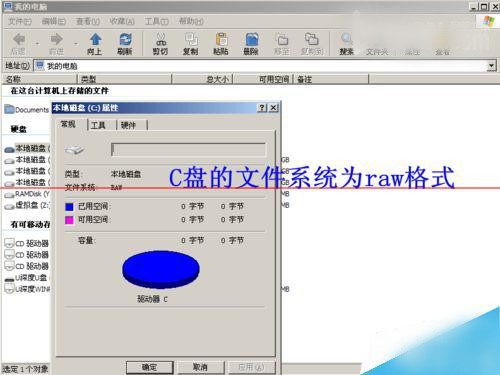Select the RAMDisk (Y drive entry
This screenshot has height=375, width=500.
(27, 194)
